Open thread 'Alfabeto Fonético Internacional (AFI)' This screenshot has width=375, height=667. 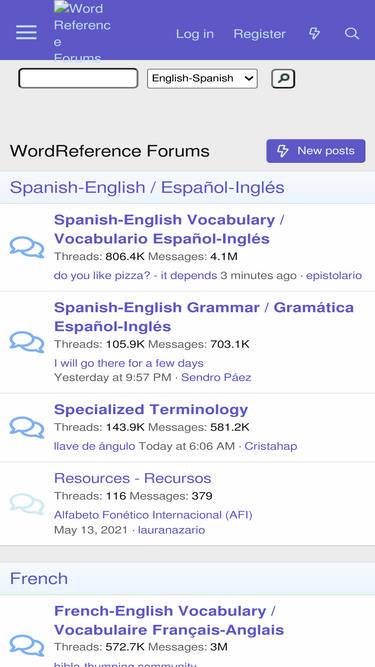[153, 515]
